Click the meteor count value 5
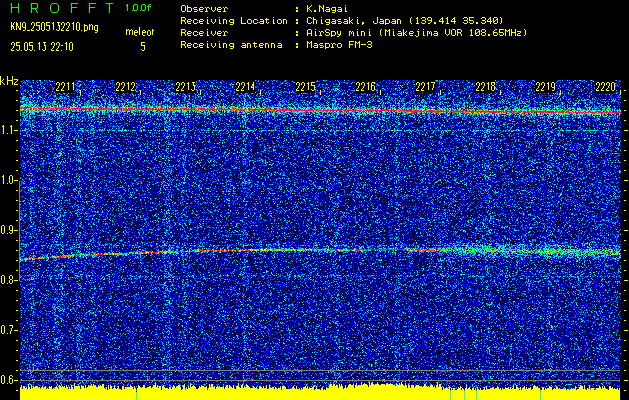This screenshot has height=400, width=629. coord(143,47)
